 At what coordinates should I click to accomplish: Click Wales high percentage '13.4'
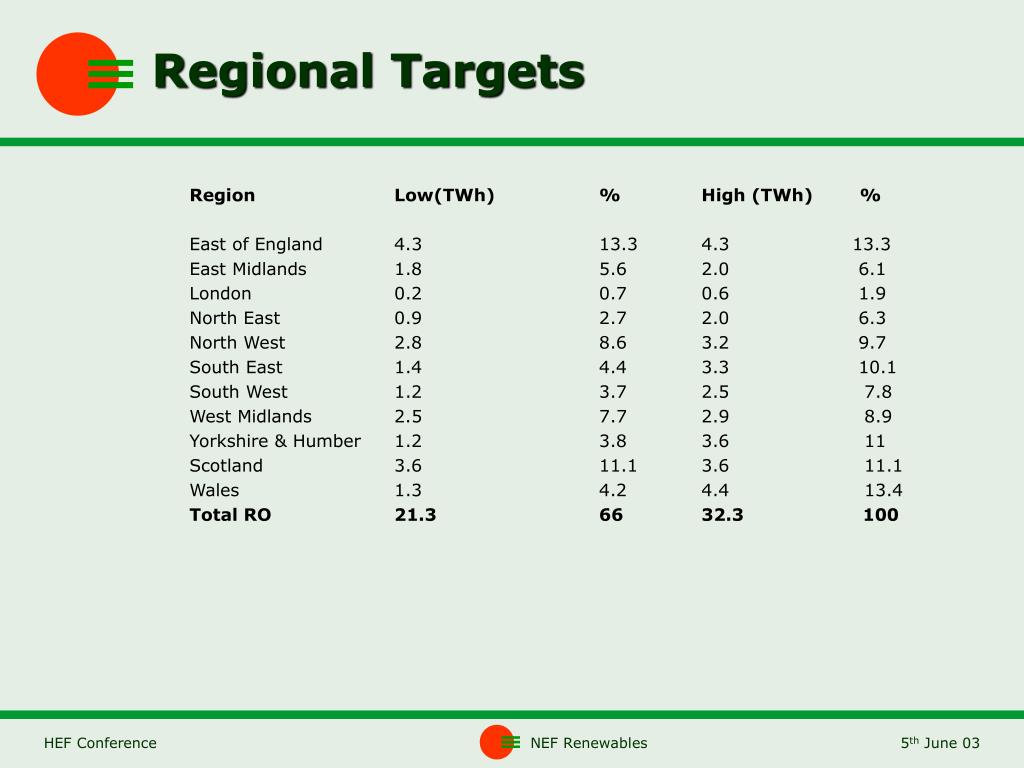click(x=883, y=490)
